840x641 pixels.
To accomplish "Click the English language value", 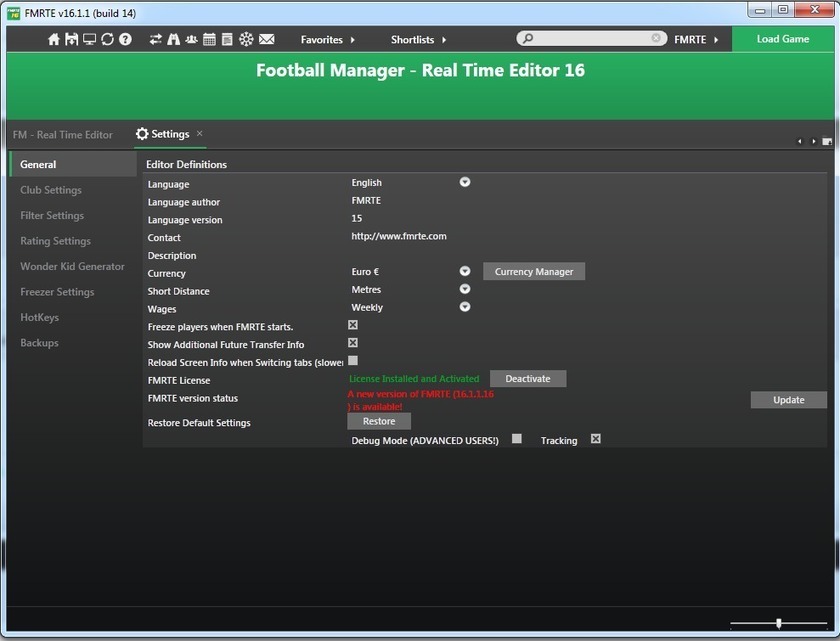I will pos(366,183).
